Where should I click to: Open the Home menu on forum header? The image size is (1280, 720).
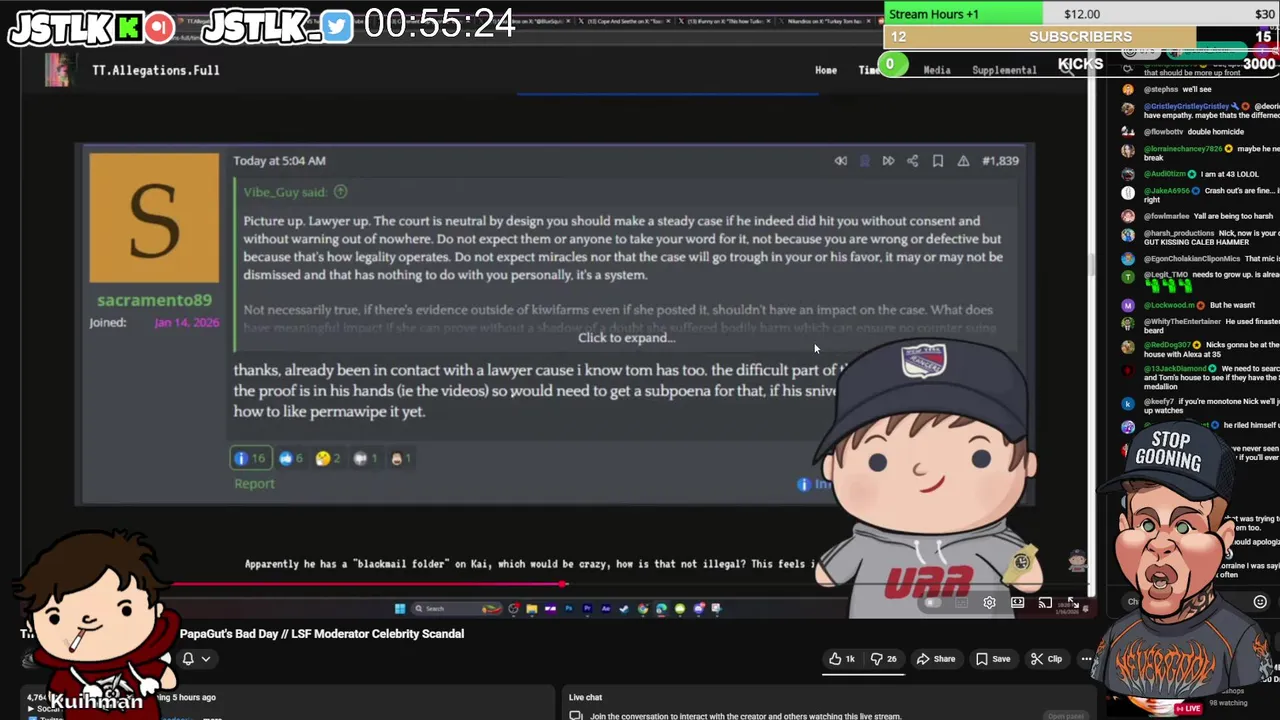(x=826, y=70)
